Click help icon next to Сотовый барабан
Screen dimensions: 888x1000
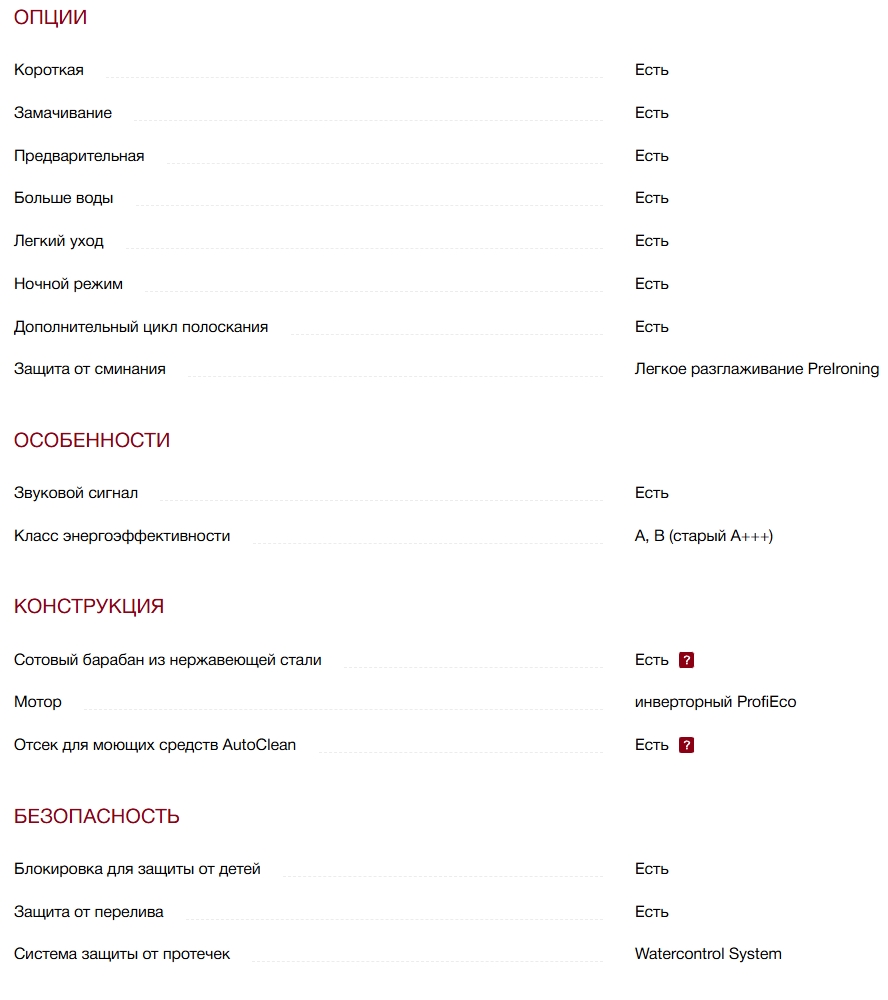686,660
